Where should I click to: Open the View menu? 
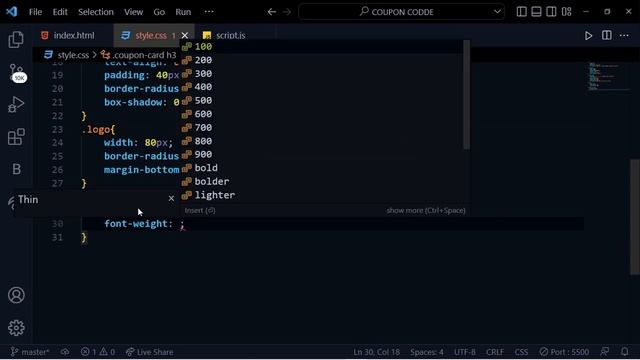[x=133, y=12]
